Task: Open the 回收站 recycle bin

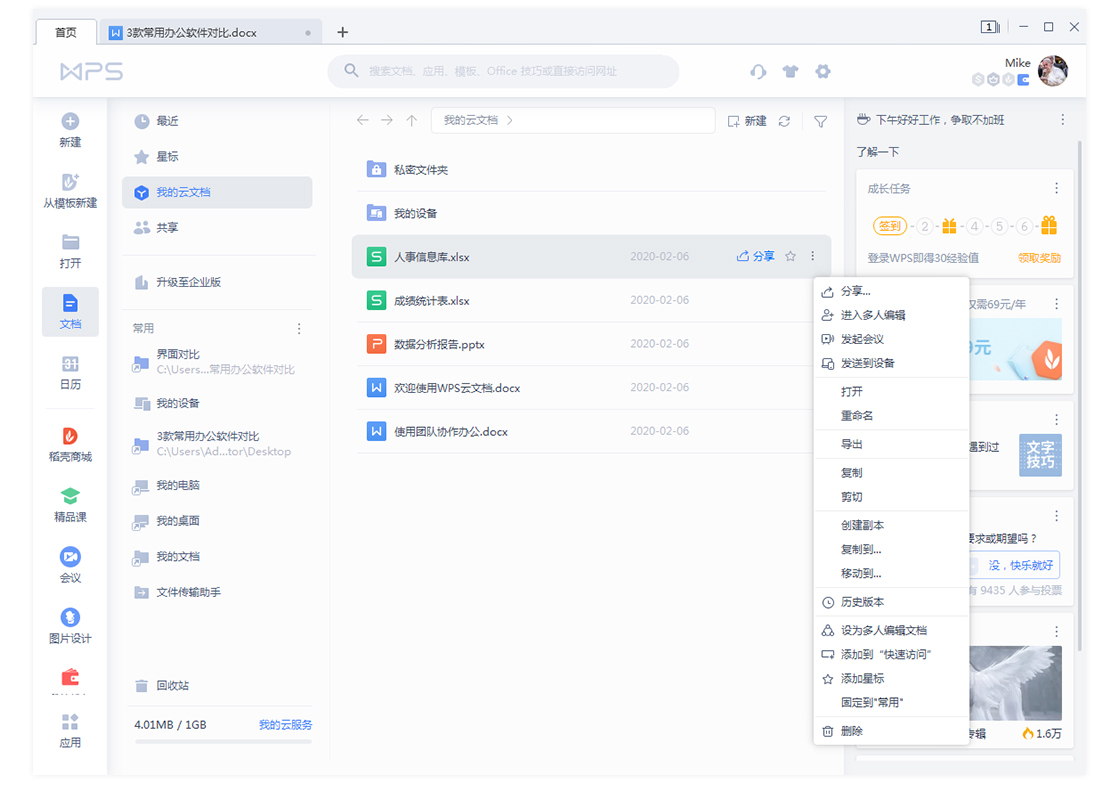Action: [x=217, y=686]
